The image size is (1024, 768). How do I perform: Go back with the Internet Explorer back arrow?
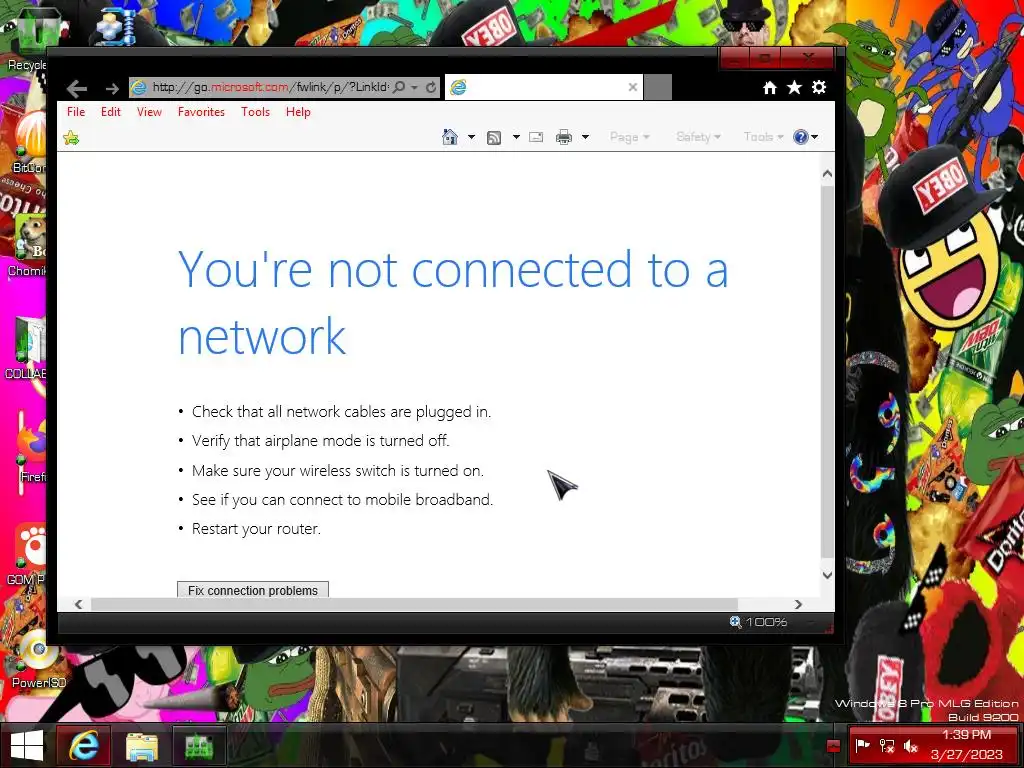click(76, 88)
